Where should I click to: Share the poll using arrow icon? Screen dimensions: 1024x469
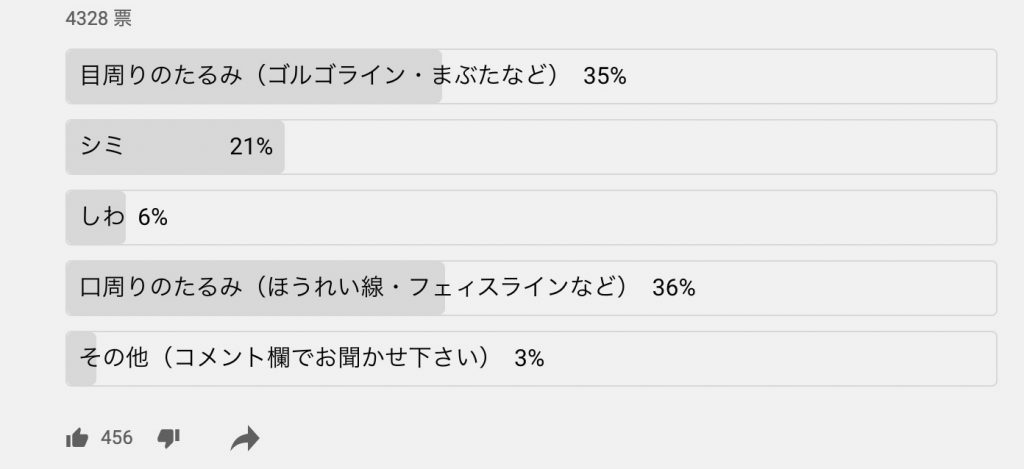[245, 439]
